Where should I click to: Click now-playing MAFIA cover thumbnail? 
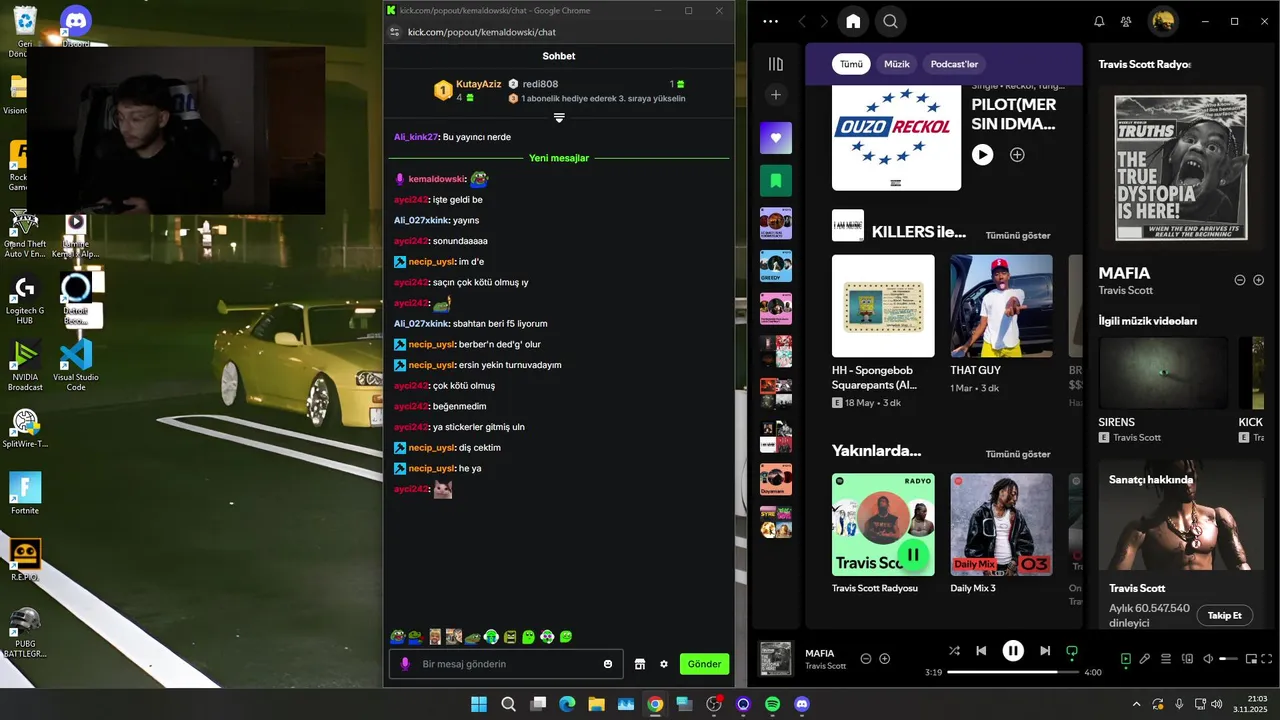pos(776,659)
